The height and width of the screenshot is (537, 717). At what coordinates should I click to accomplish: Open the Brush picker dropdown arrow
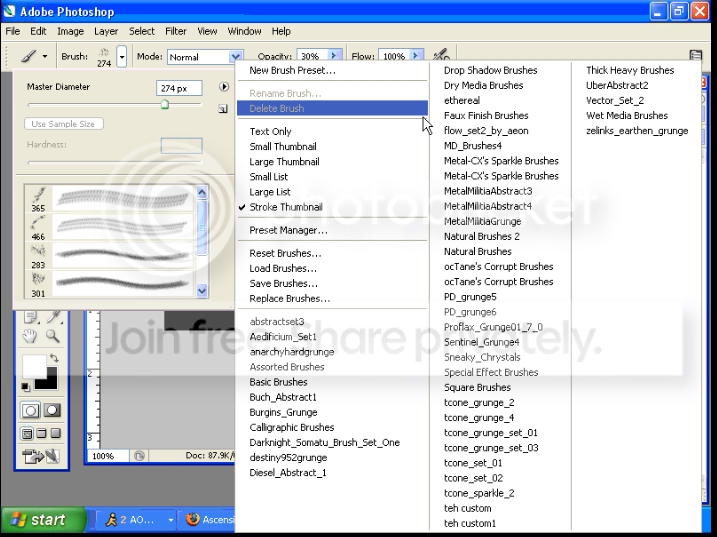point(122,57)
